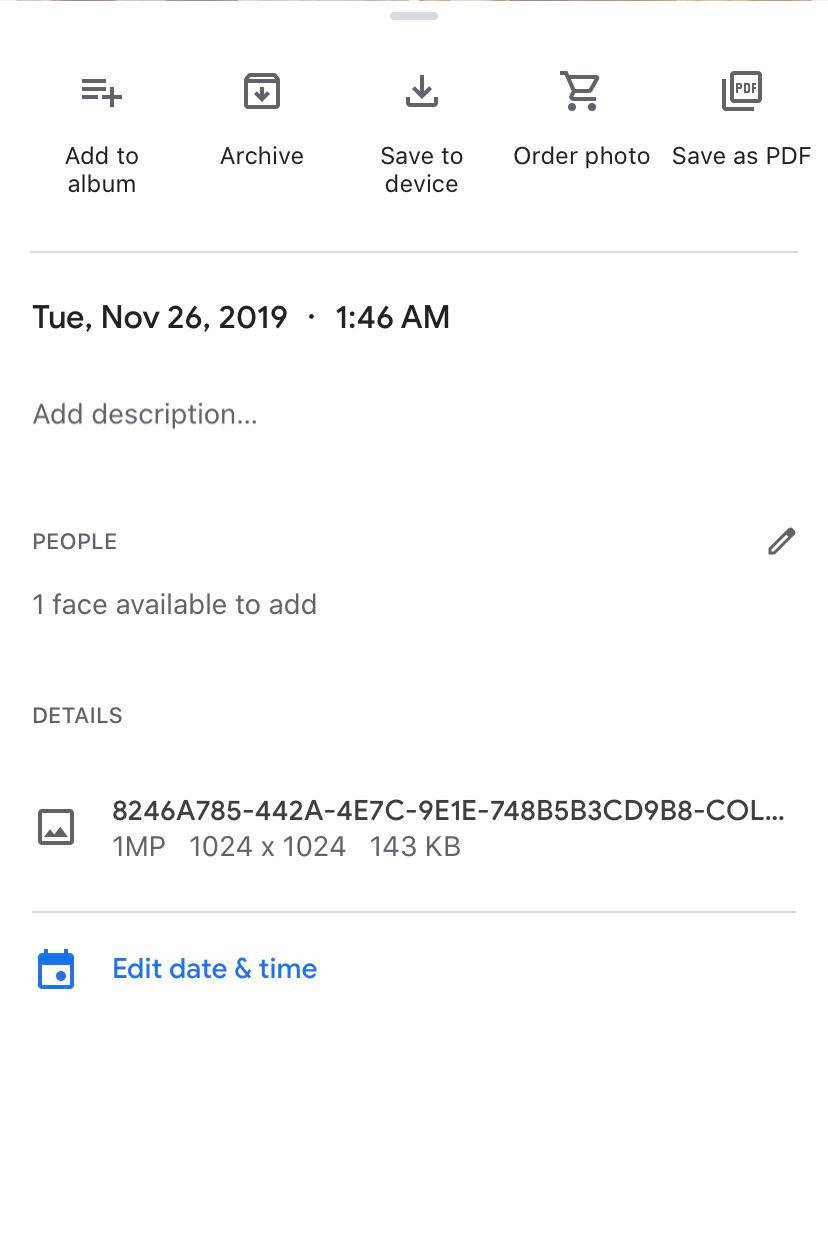Tap the 143 KB file size text
The height and width of the screenshot is (1239, 828).
pos(415,846)
